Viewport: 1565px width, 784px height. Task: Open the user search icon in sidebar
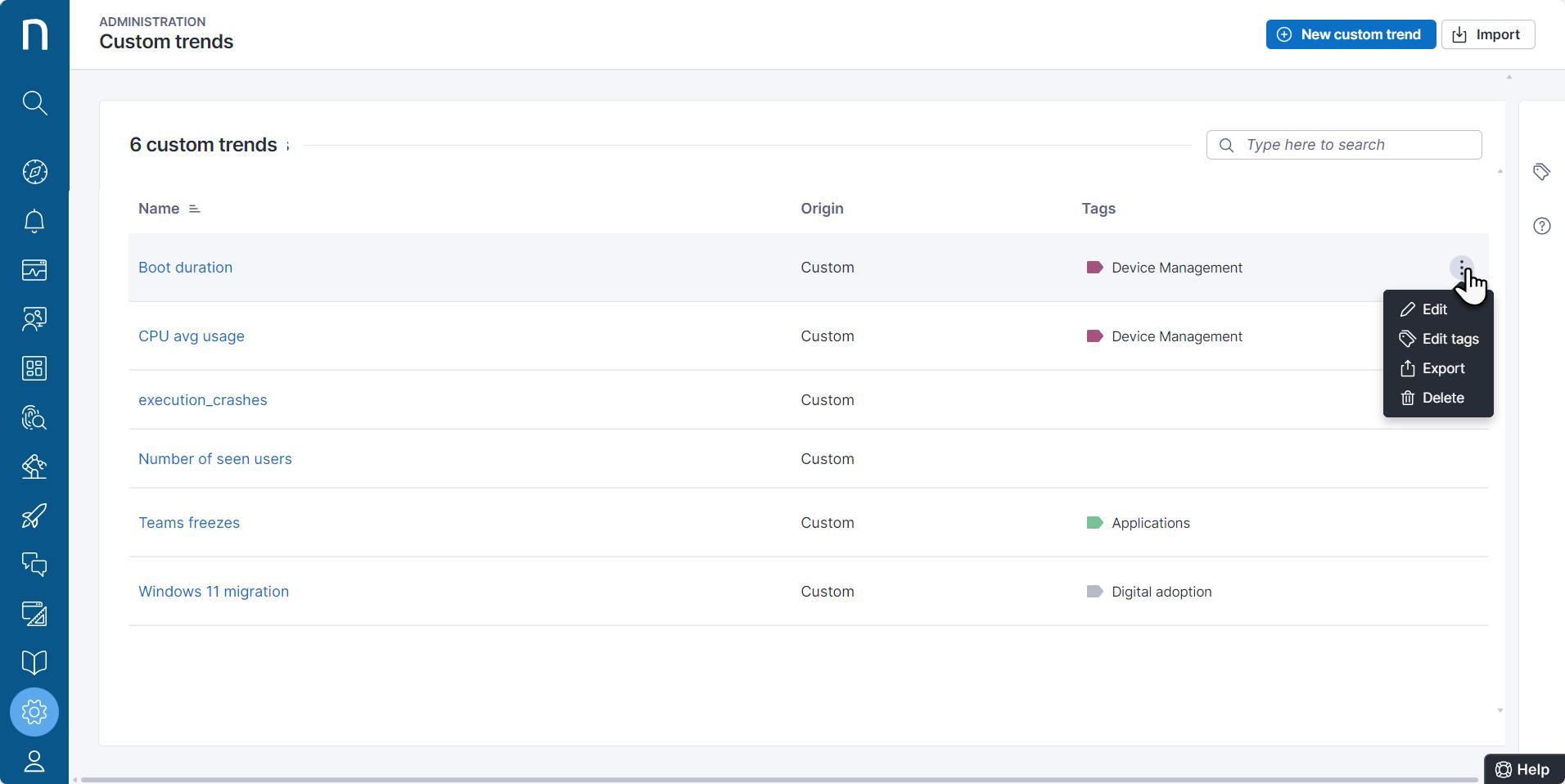[34, 319]
